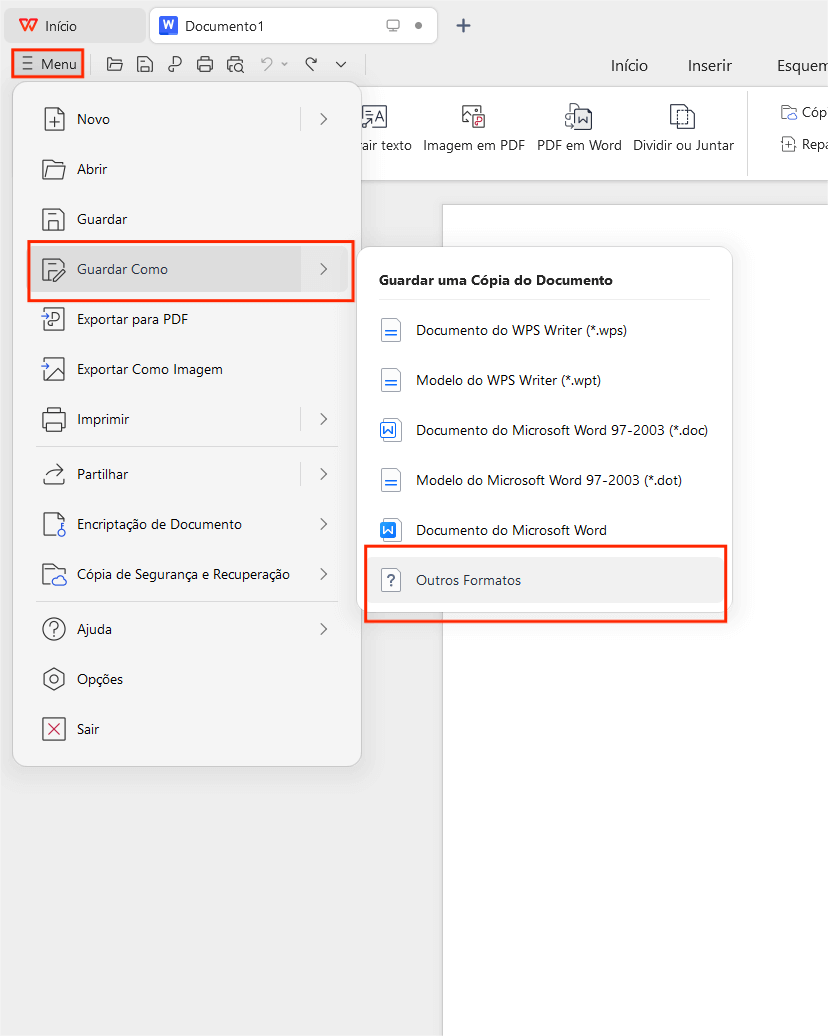Viewport: 828px width, 1036px height.
Task: Click the Dividir ou Juntar tool
Action: (683, 128)
